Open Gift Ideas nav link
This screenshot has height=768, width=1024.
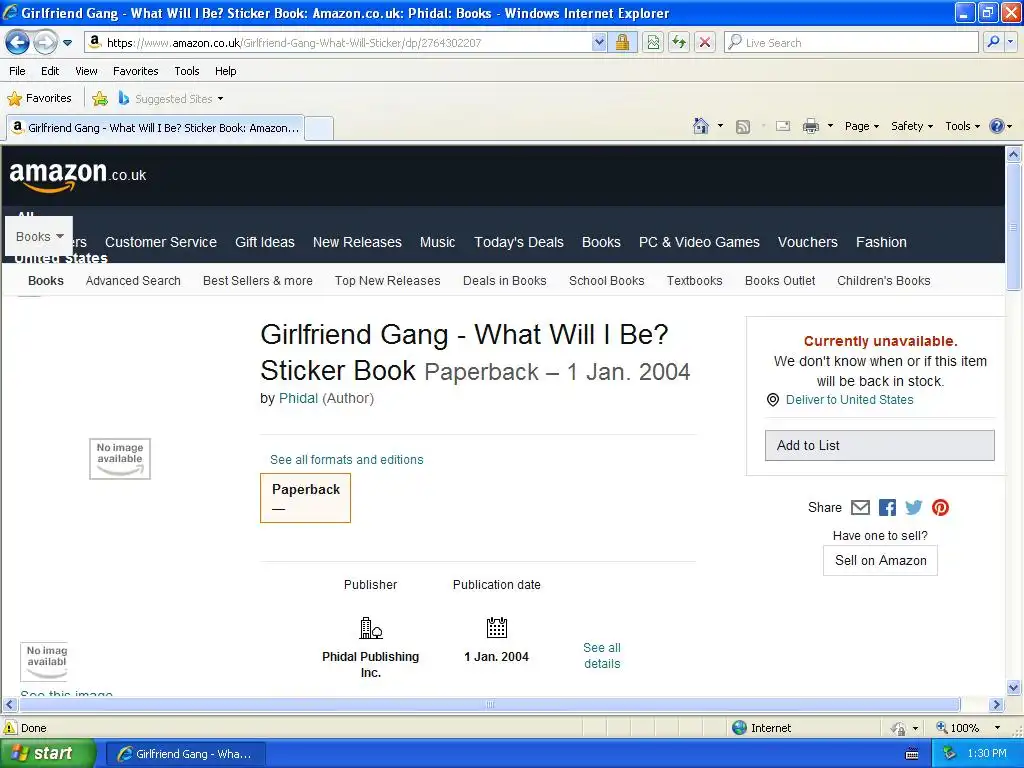[x=264, y=242]
